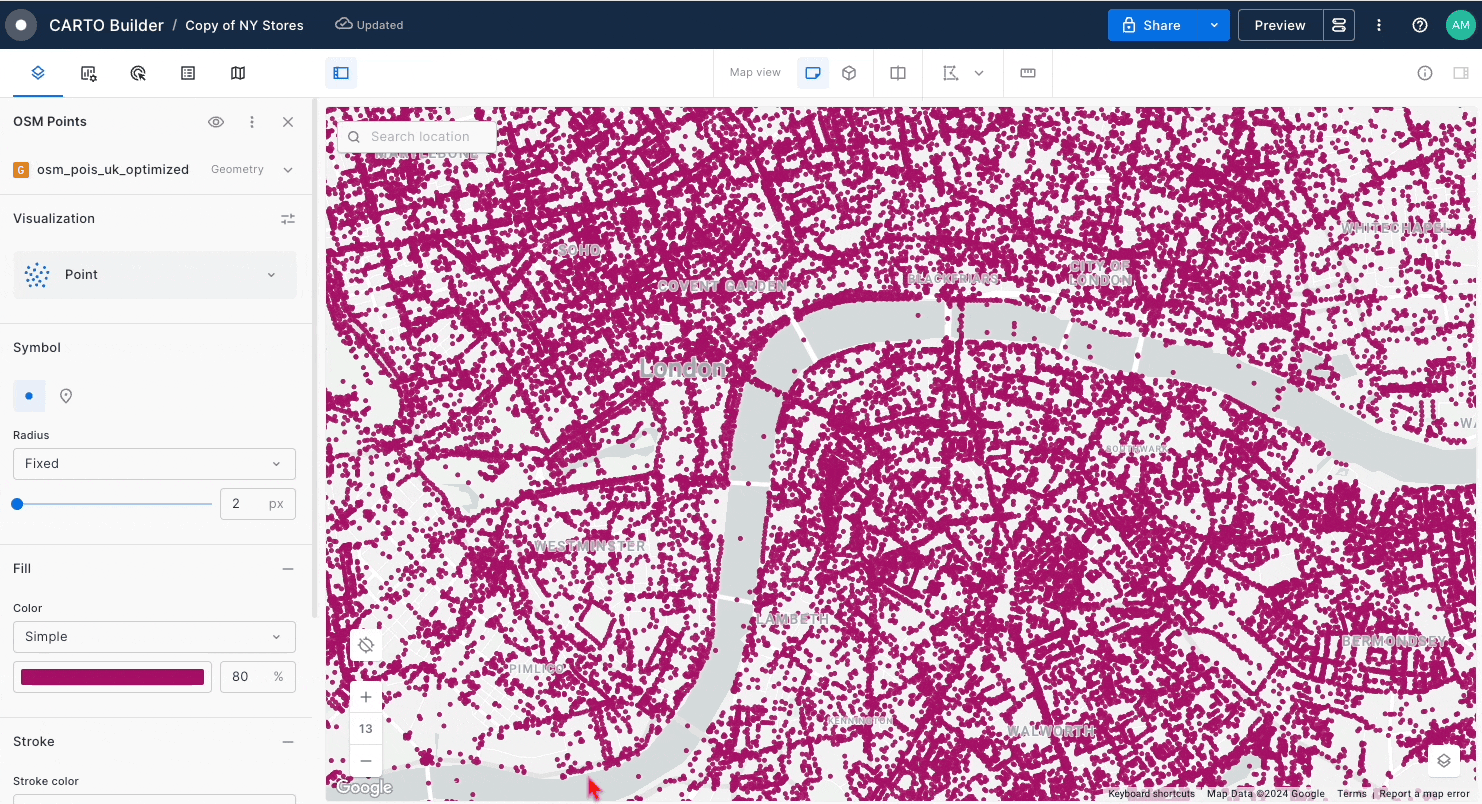Enable split dual map view
Image resolution: width=1482 pixels, height=804 pixels.
pos(898,73)
